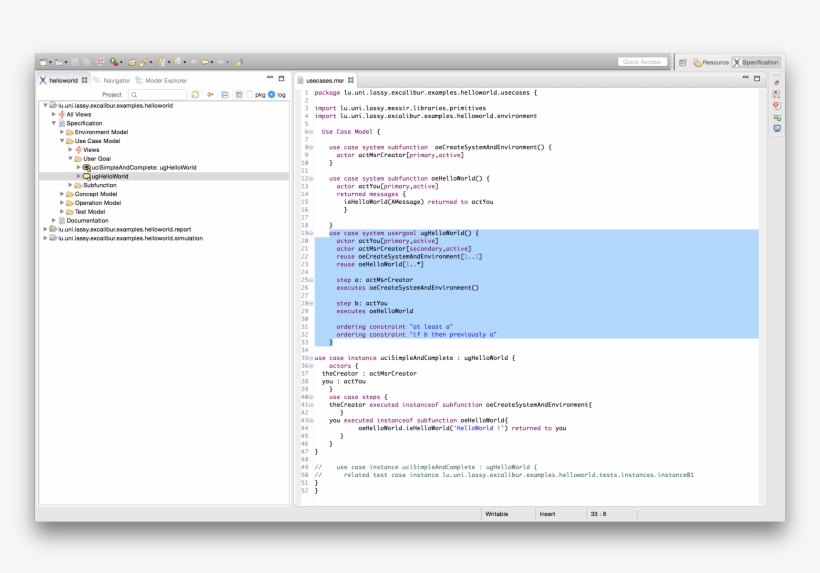Click the Quick Access search field
Image resolution: width=820 pixels, height=573 pixels.
[642, 62]
